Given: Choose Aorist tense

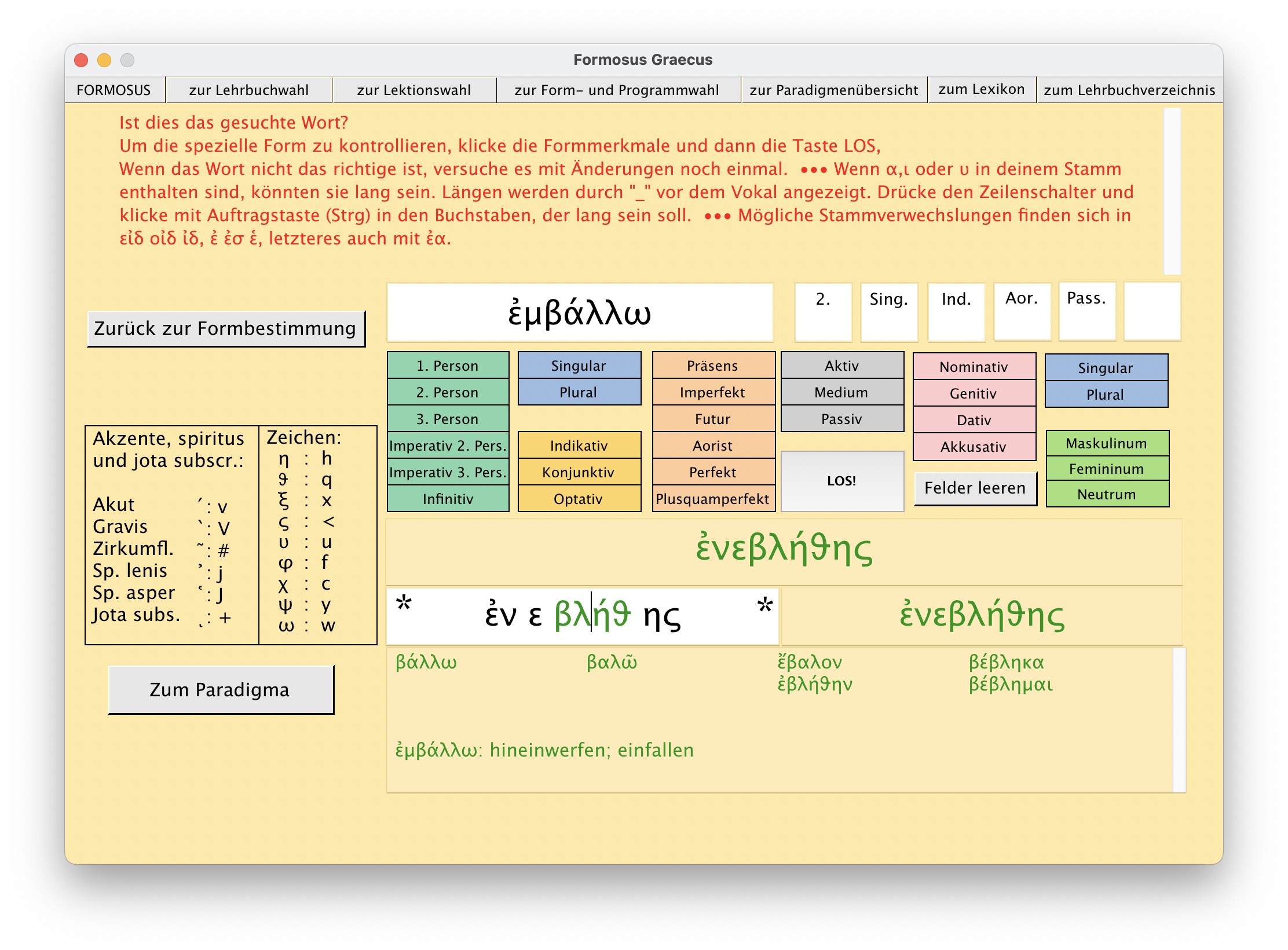Looking at the screenshot, I should click(713, 446).
